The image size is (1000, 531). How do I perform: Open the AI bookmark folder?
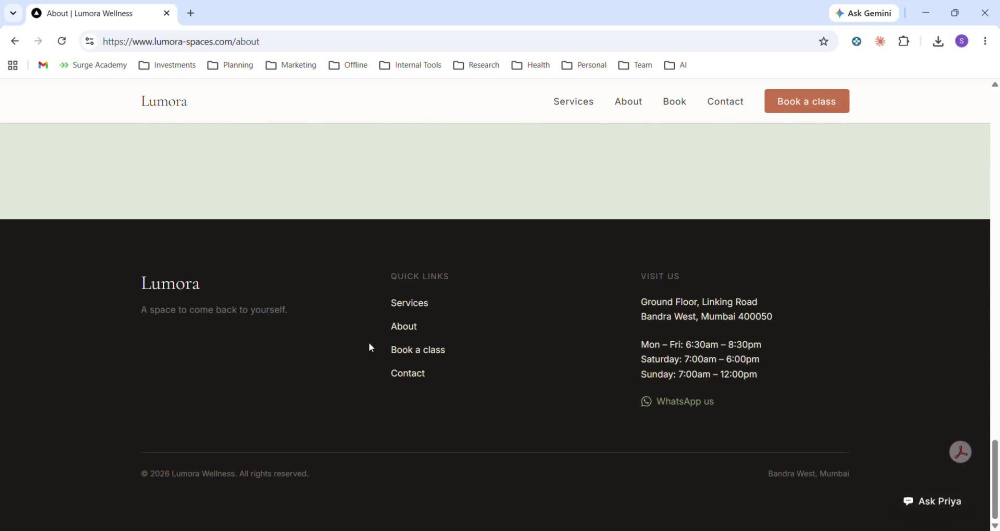coord(675,65)
